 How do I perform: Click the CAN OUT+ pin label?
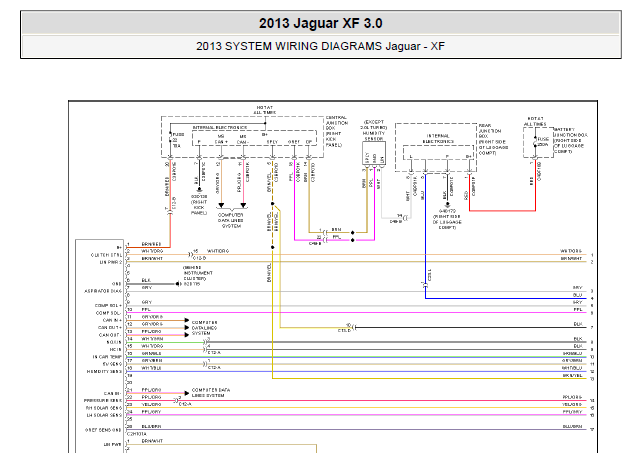pyautogui.click(x=110, y=328)
